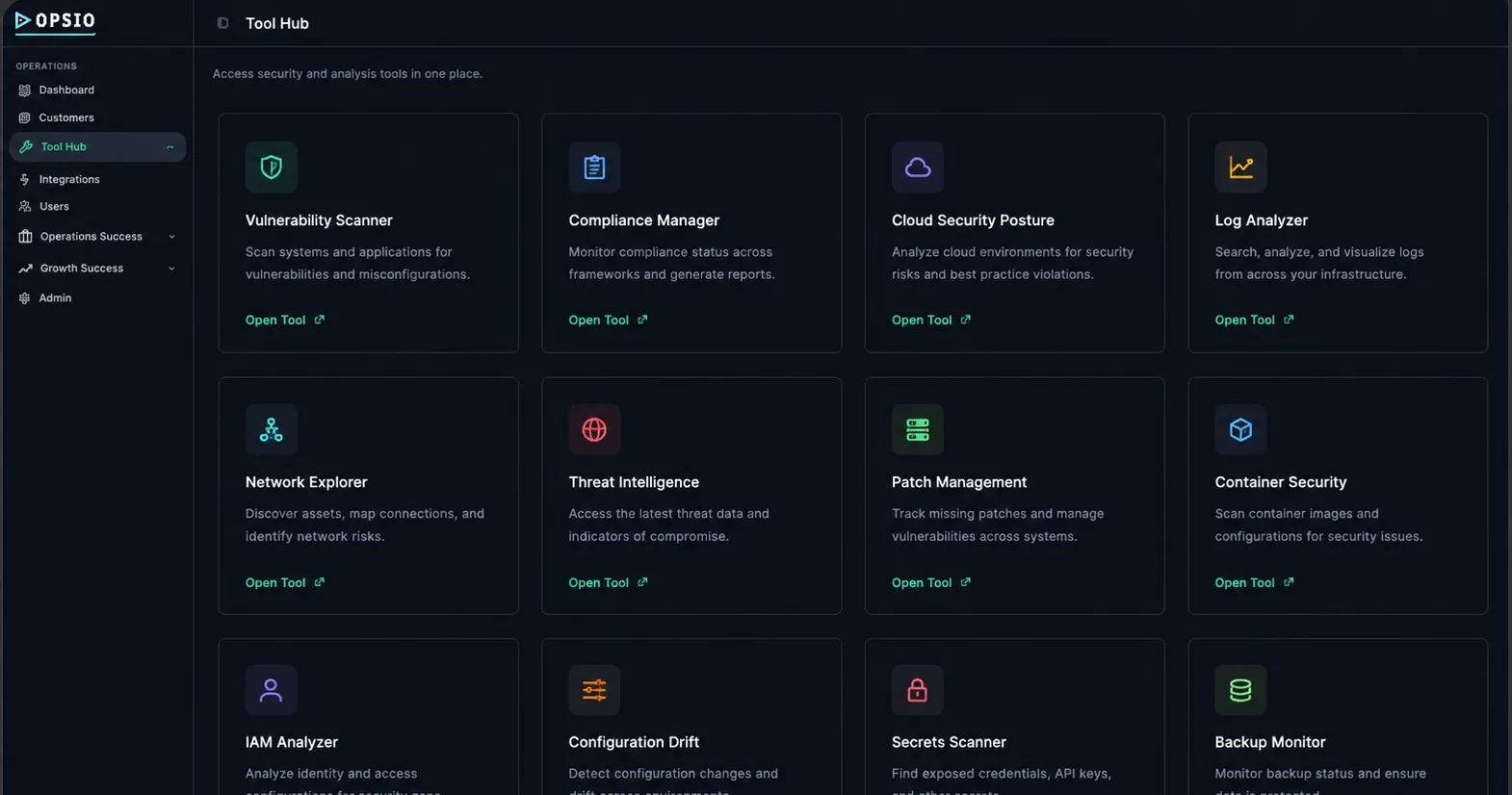Click the Configuration Drift card title
The width and height of the screenshot is (1512, 795).
[x=634, y=742]
